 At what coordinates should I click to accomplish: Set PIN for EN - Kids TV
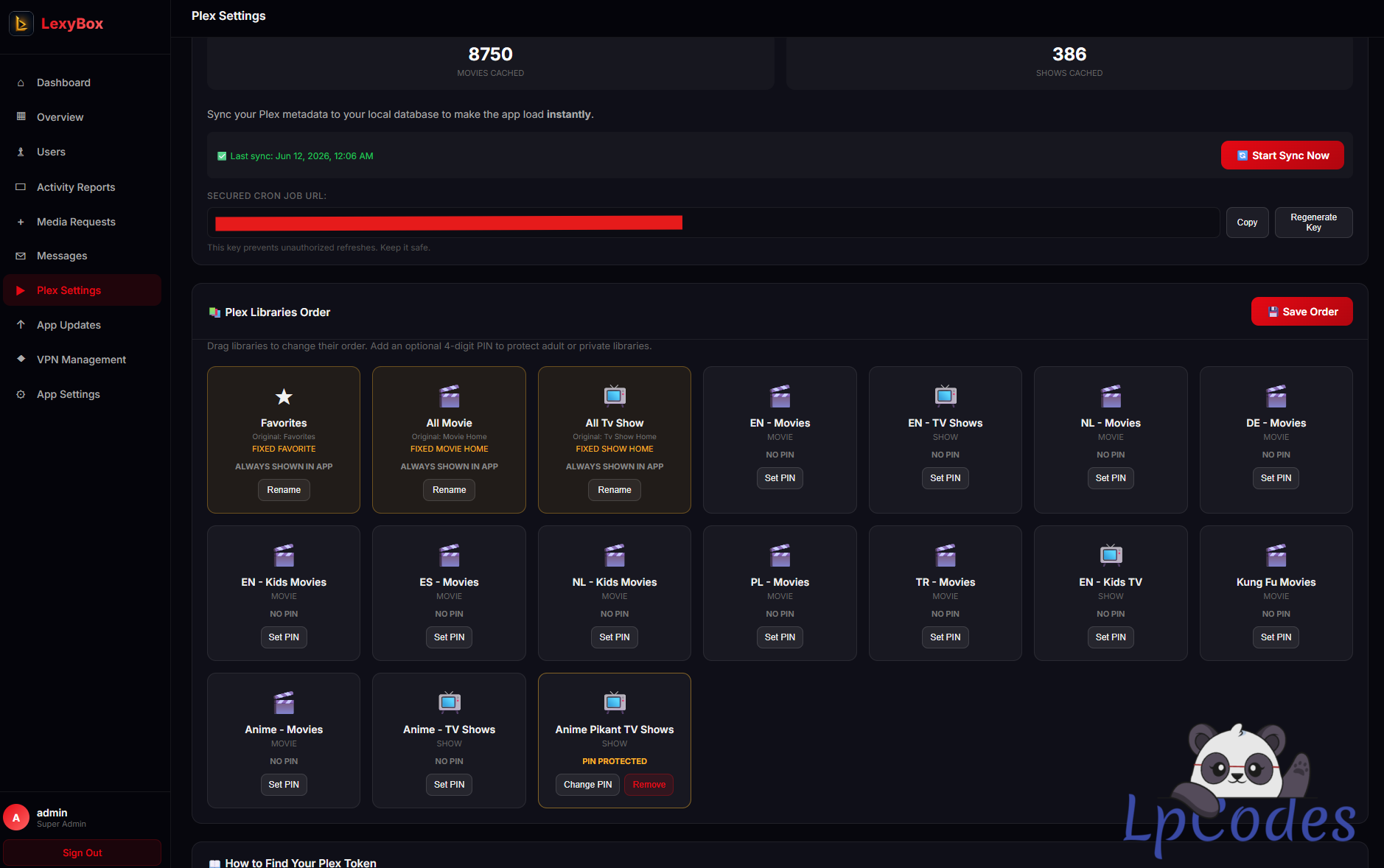(x=1111, y=637)
